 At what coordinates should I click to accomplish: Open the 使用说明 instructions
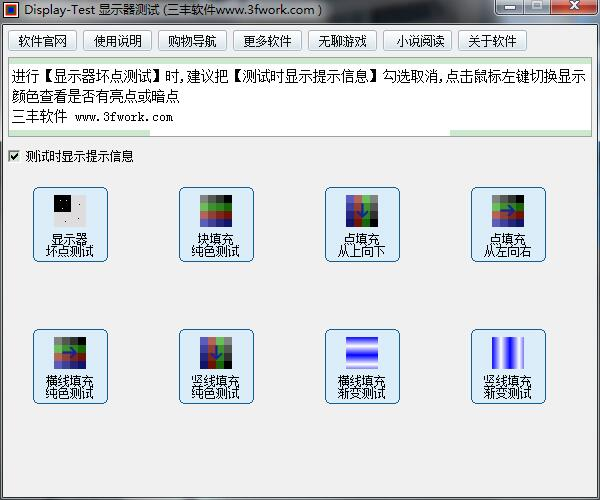click(118, 41)
